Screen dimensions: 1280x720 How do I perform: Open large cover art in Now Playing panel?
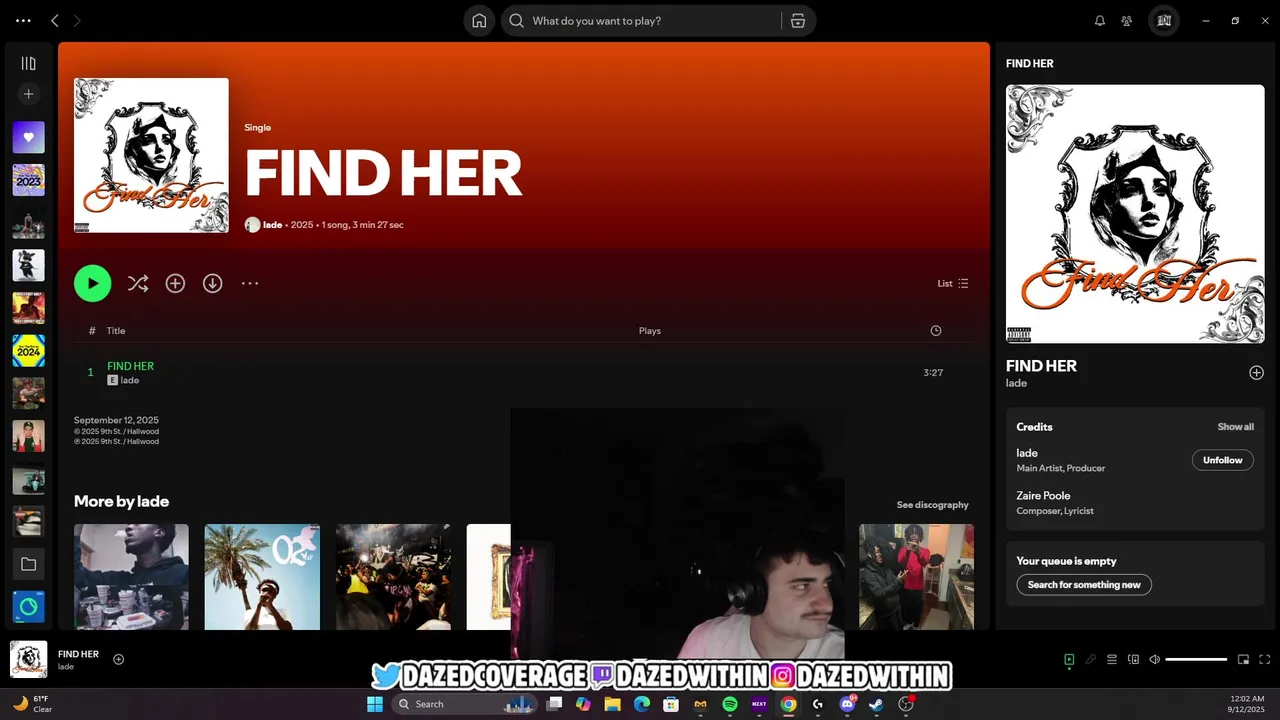[1135, 214]
